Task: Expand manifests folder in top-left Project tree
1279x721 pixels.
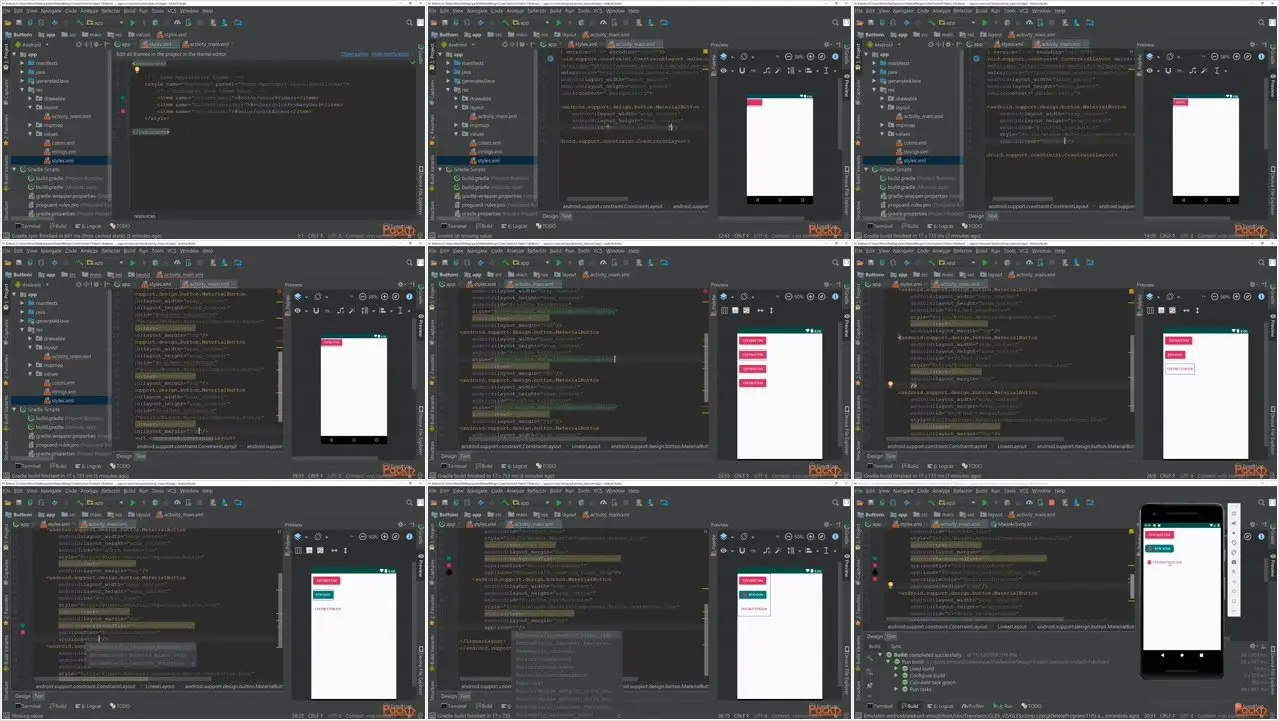Action: coord(22,63)
